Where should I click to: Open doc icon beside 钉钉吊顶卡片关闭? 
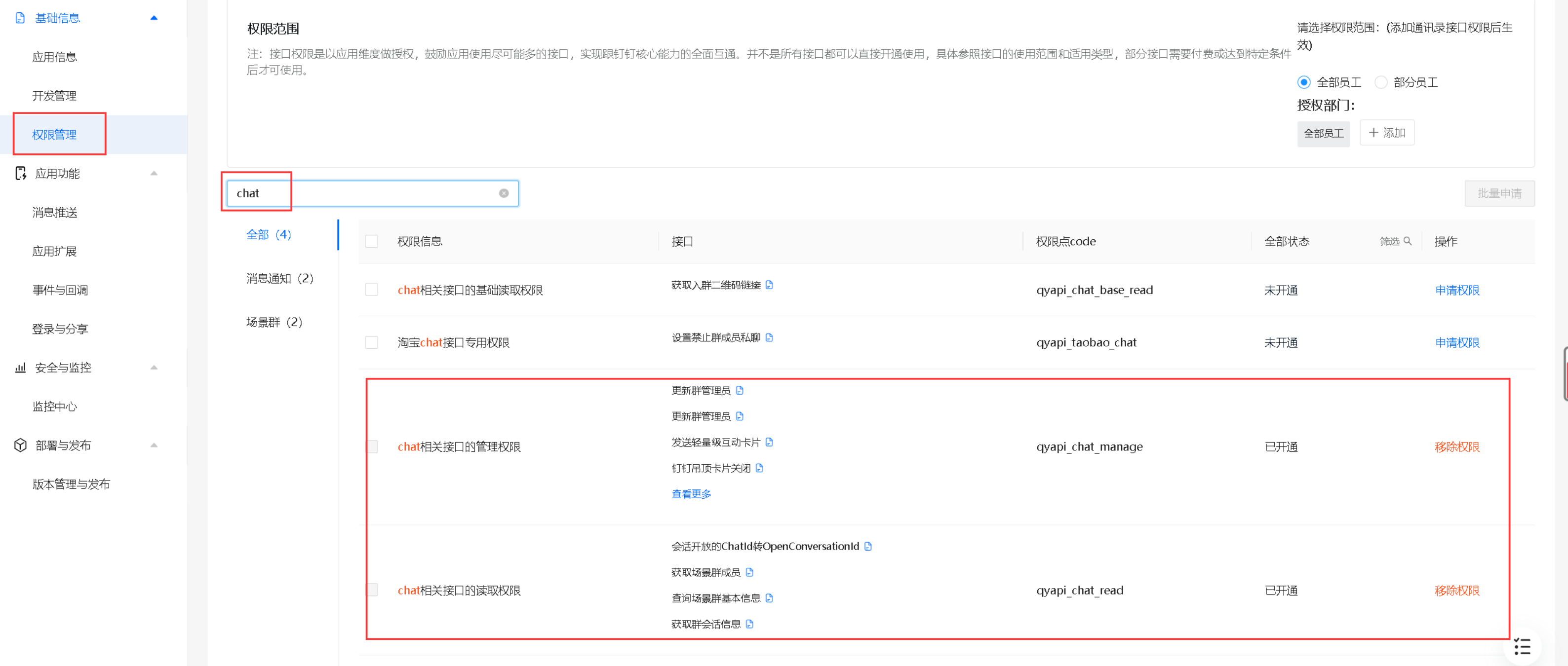pos(759,468)
